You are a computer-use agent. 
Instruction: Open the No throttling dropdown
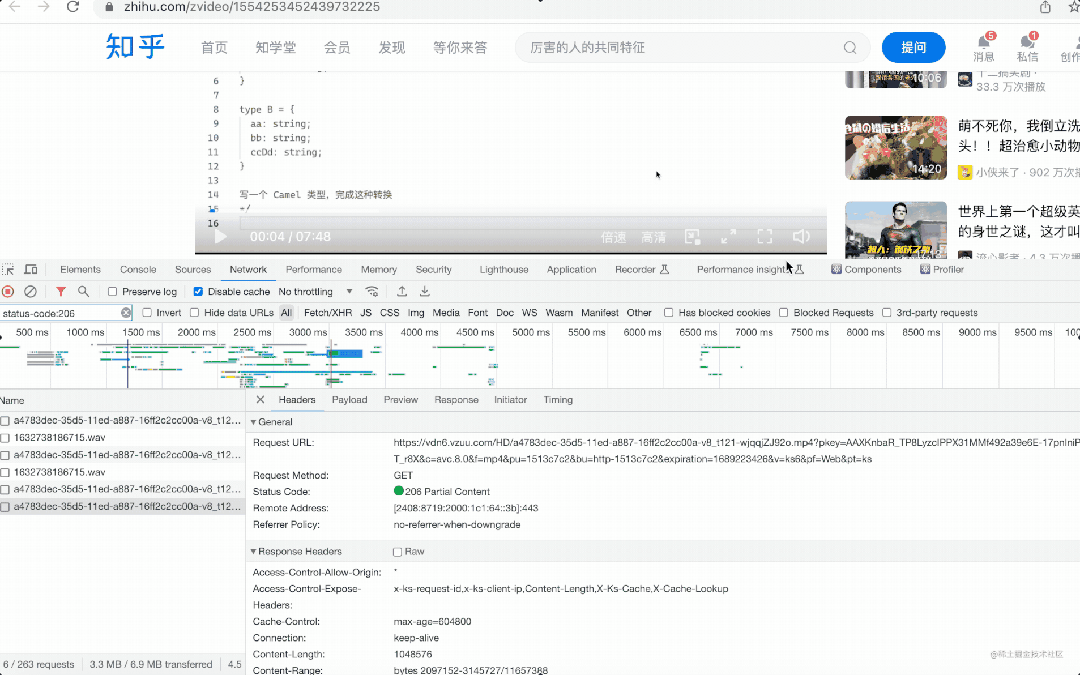point(315,291)
